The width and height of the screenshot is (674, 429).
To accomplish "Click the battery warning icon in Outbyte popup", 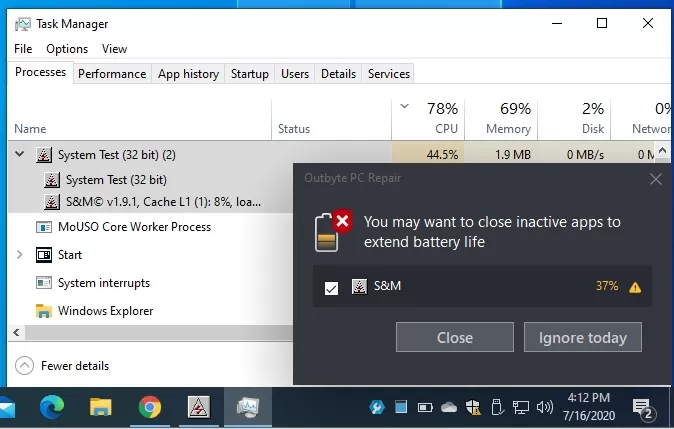I will pyautogui.click(x=334, y=231).
